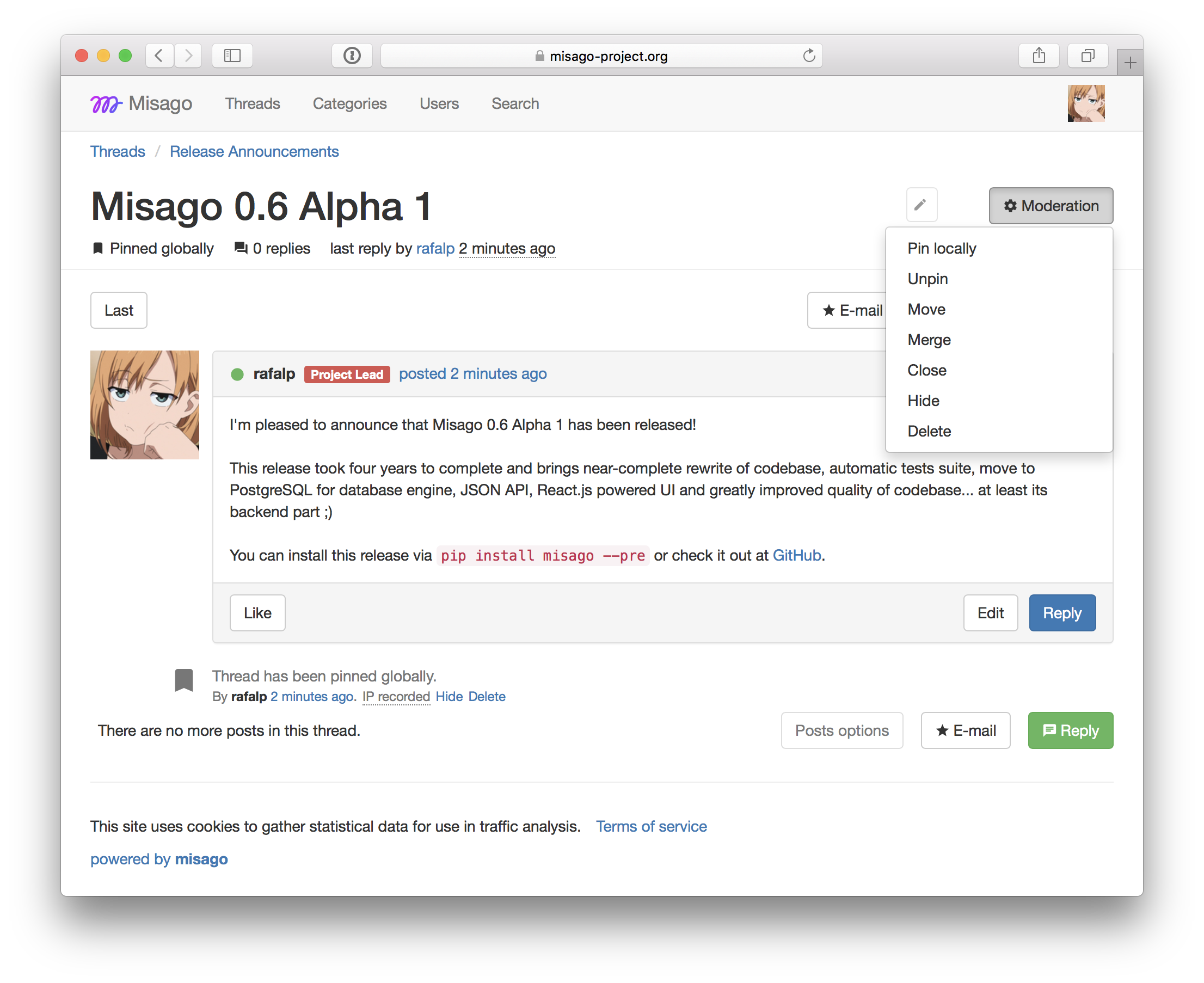Open a new tab with plus
The height and width of the screenshot is (983, 1204).
(1130, 62)
